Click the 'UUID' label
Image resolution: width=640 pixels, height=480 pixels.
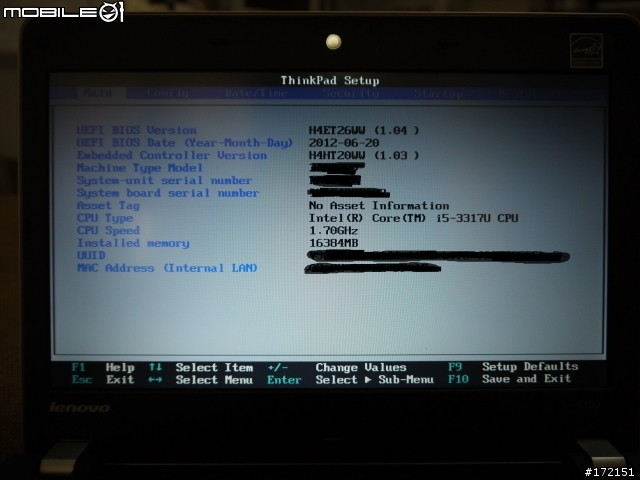click(91, 256)
